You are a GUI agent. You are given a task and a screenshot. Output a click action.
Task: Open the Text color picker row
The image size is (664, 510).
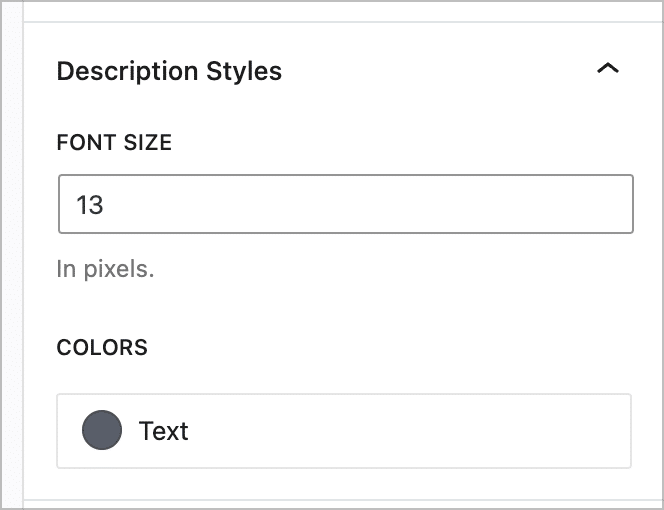(344, 431)
